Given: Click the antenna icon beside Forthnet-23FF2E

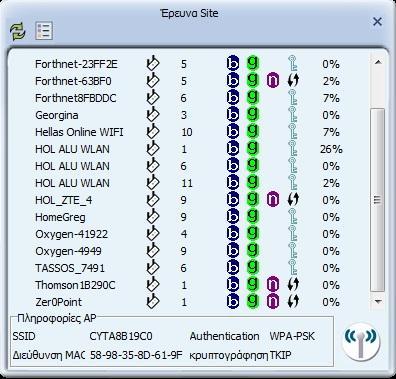Looking at the screenshot, I should pyautogui.click(x=153, y=63).
